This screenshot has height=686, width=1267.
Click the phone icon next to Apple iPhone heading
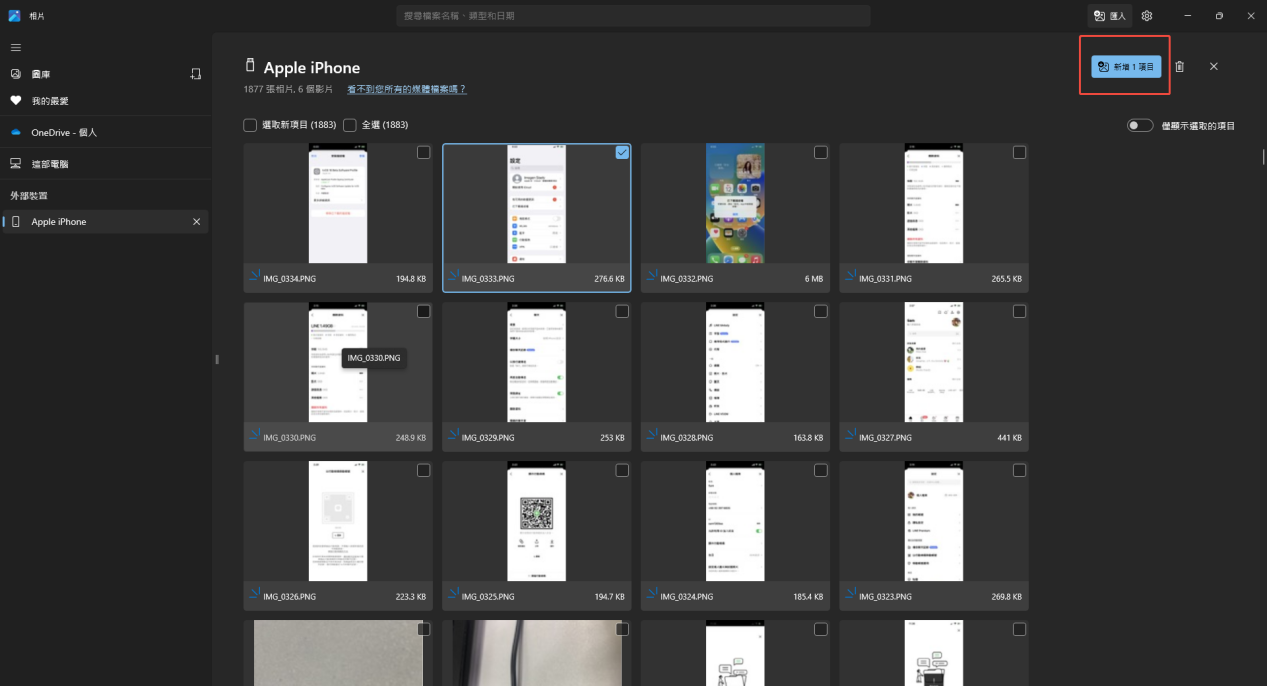click(250, 66)
